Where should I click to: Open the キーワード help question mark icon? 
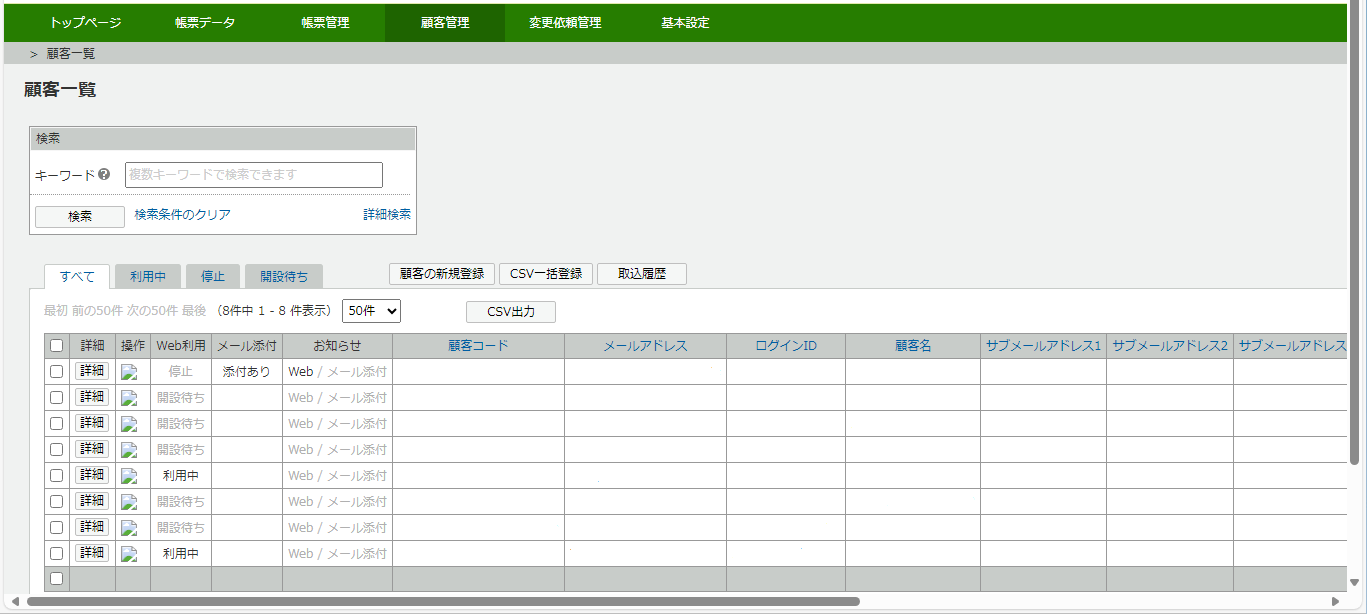(105, 174)
